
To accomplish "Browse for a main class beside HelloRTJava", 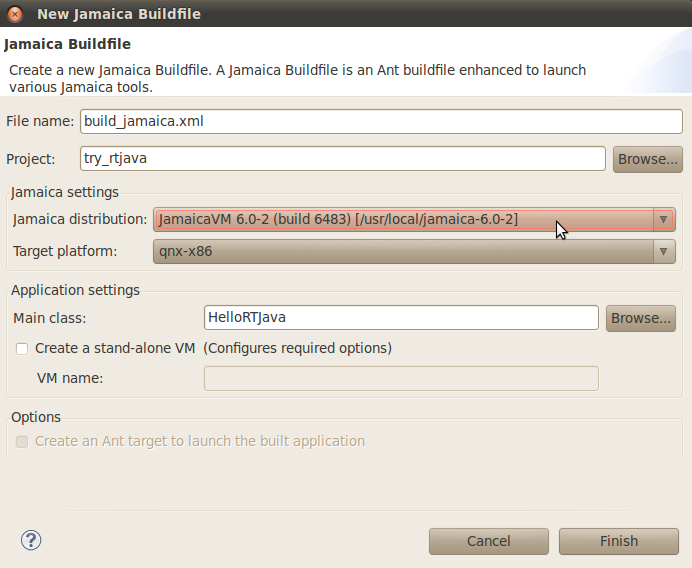I will 640,318.
